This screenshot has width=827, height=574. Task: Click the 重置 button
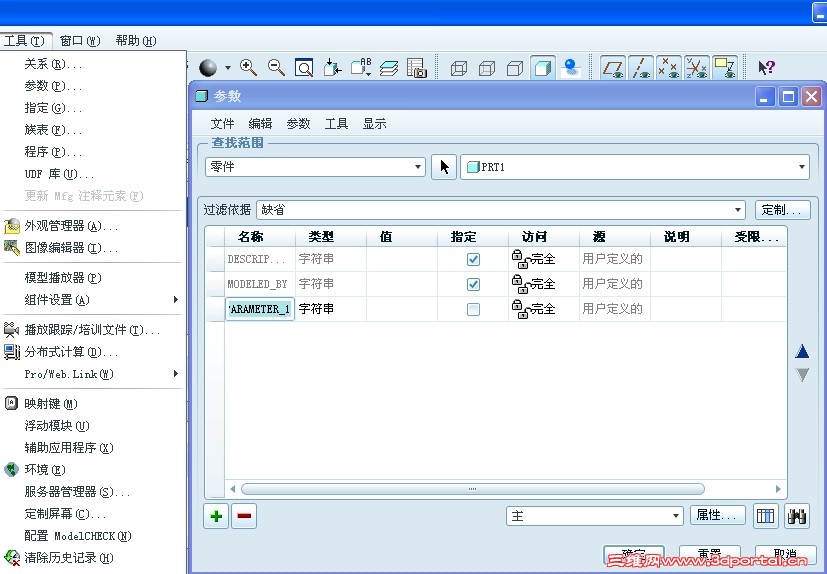(709, 555)
